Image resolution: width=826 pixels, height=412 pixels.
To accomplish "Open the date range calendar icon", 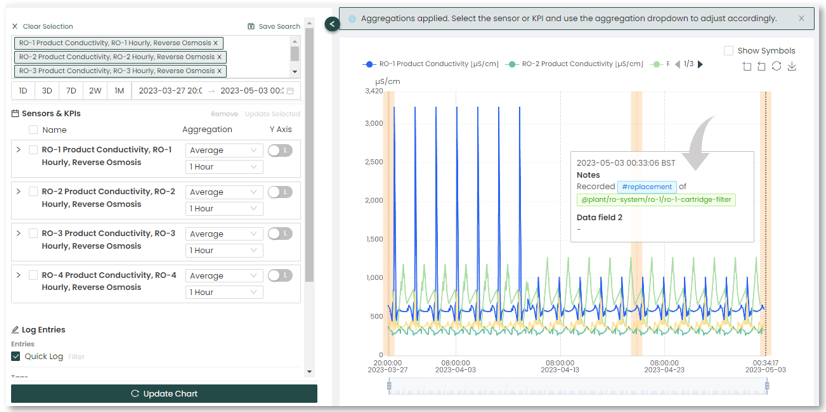I will click(291, 91).
